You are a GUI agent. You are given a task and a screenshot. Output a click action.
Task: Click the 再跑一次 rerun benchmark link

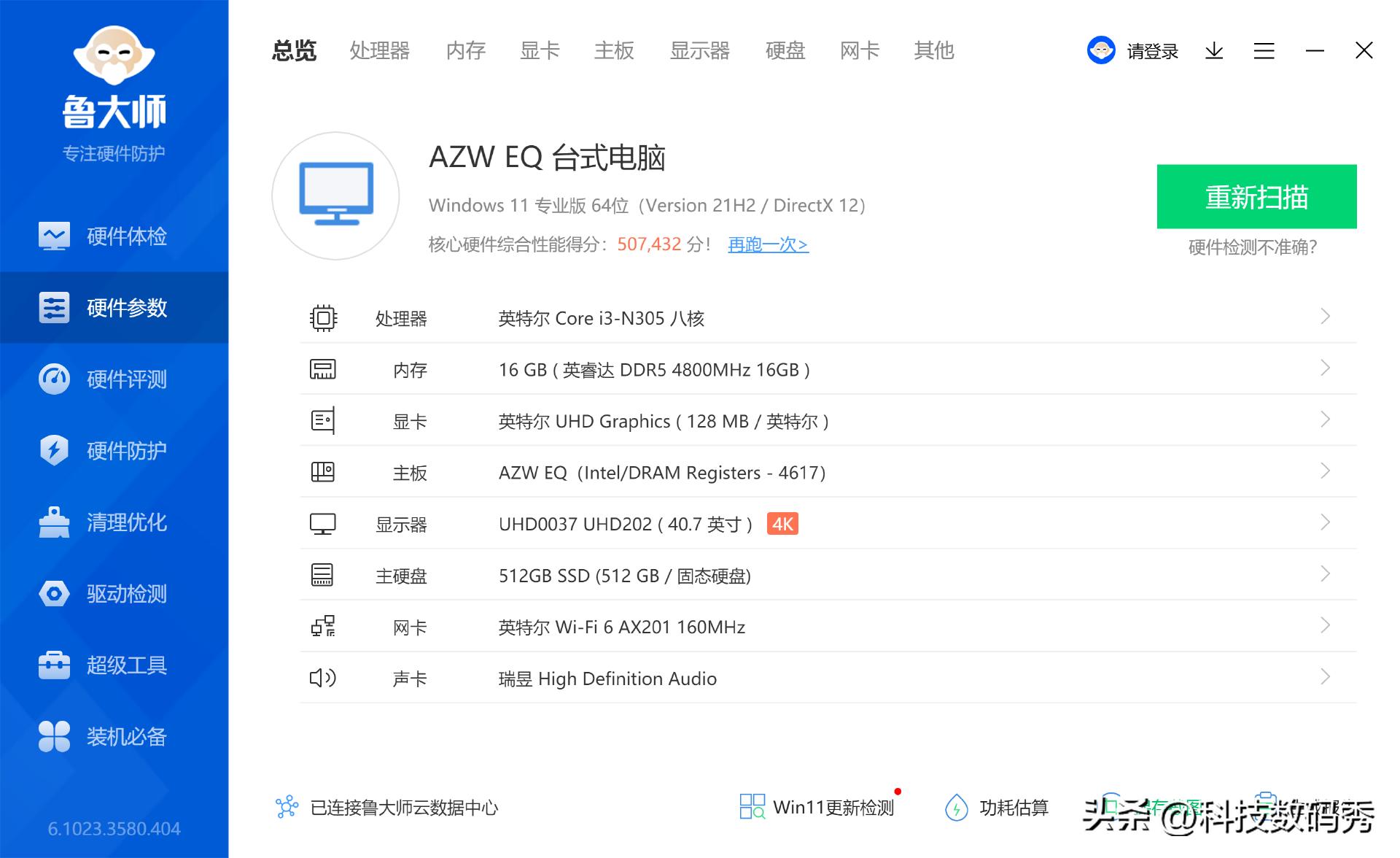coord(767,245)
